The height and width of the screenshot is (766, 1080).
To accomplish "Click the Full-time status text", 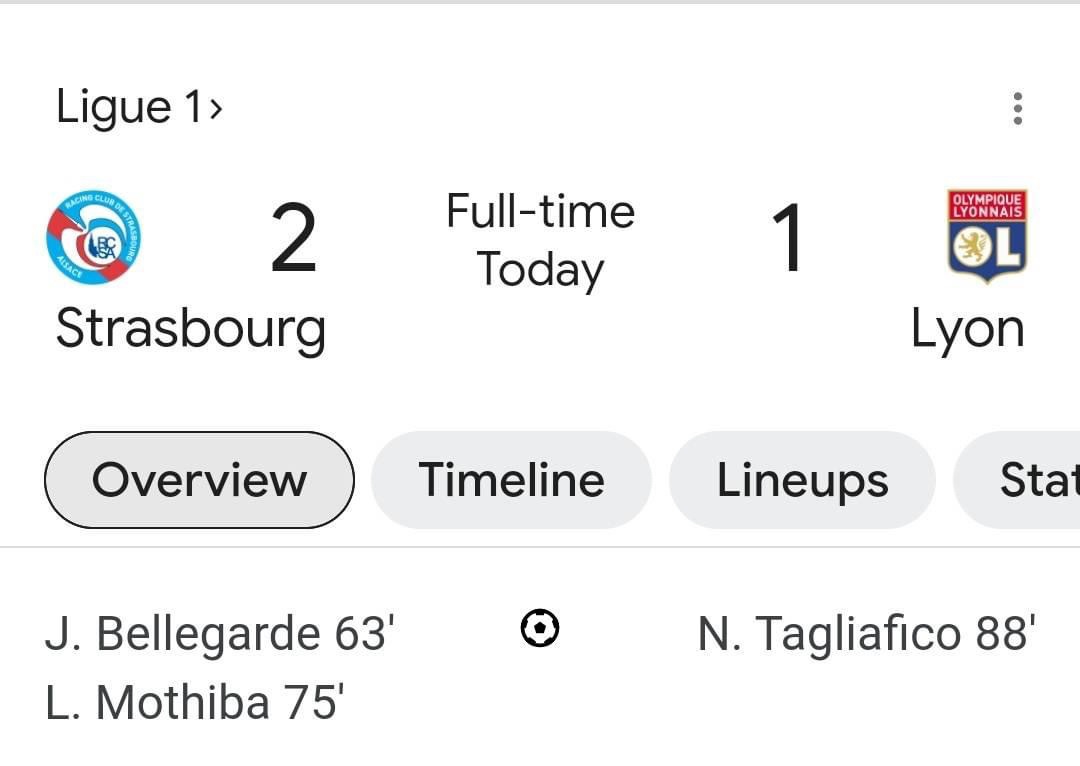I will [540, 211].
